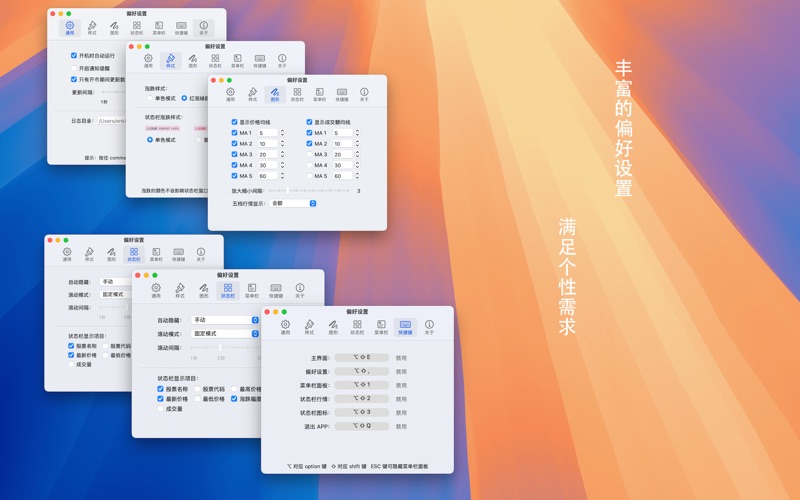Image resolution: width=800 pixels, height=500 pixels.
Task: Click the 关于 info icon in the 快捷键 window
Action: tap(429, 325)
